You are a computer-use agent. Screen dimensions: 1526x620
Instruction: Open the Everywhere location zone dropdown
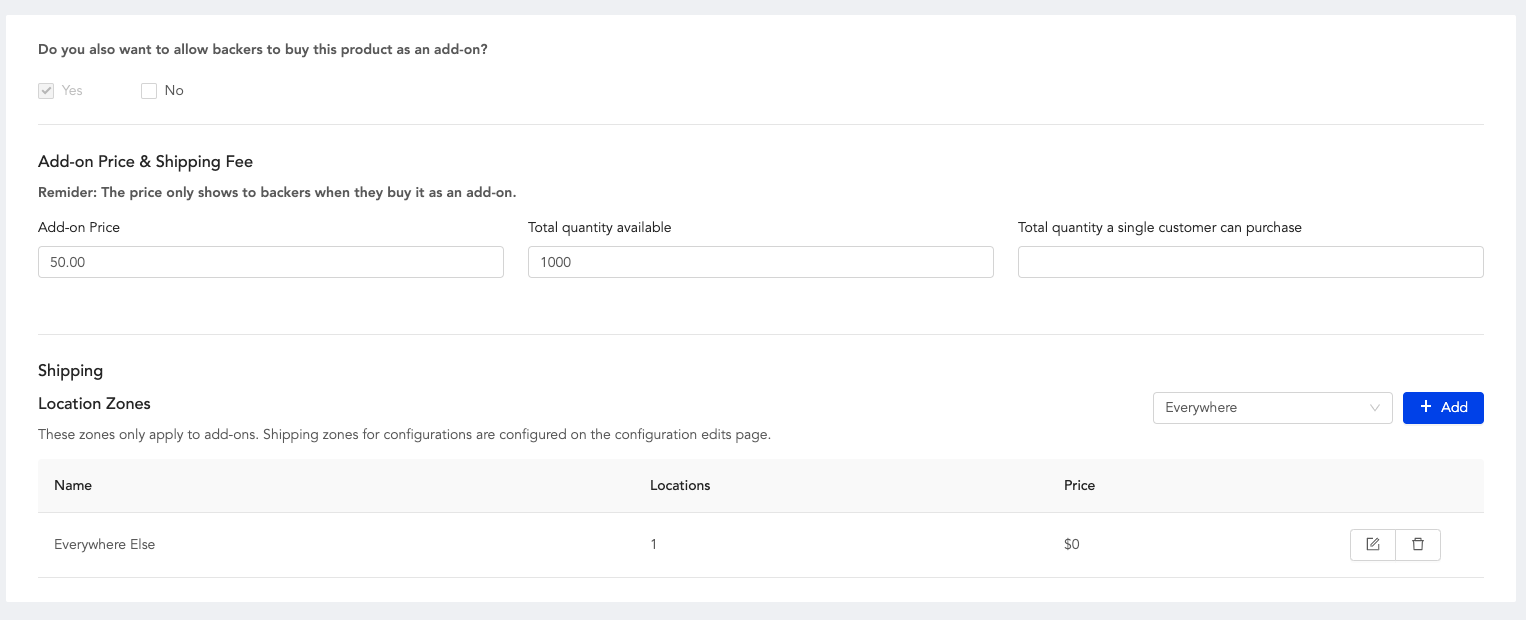[x=1260, y=408]
